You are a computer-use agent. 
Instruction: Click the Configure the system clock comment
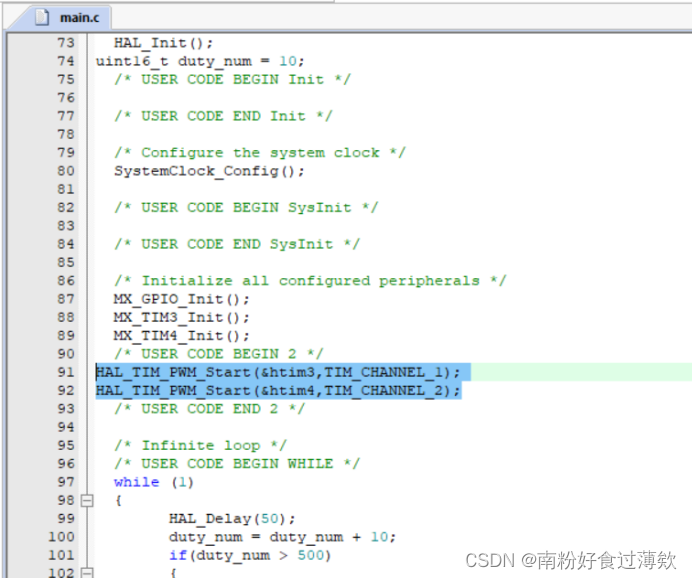[x=260, y=153]
